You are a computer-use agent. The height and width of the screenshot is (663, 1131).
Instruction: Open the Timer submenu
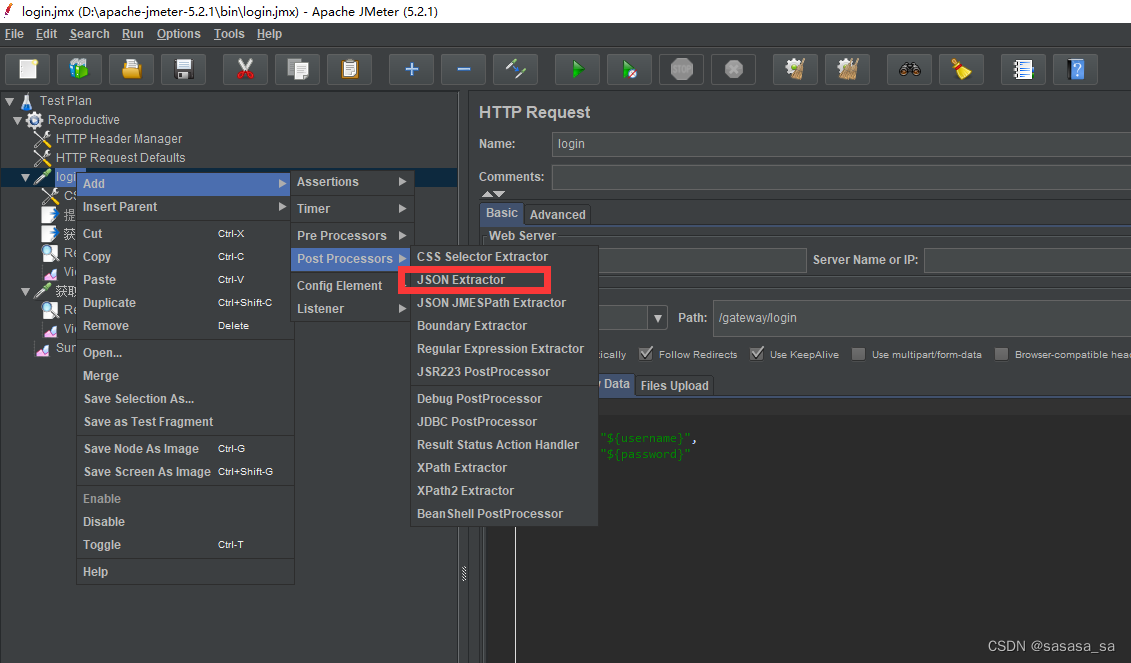[351, 208]
